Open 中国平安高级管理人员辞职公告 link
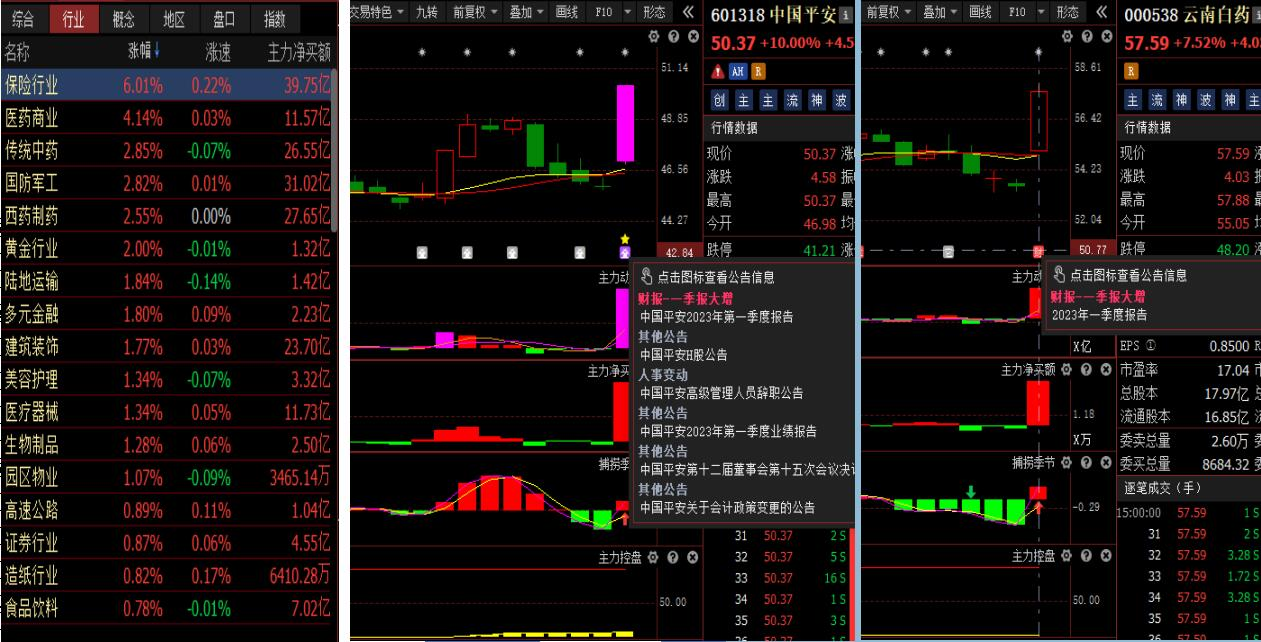Viewport: 1261px width, 642px height. point(721,393)
